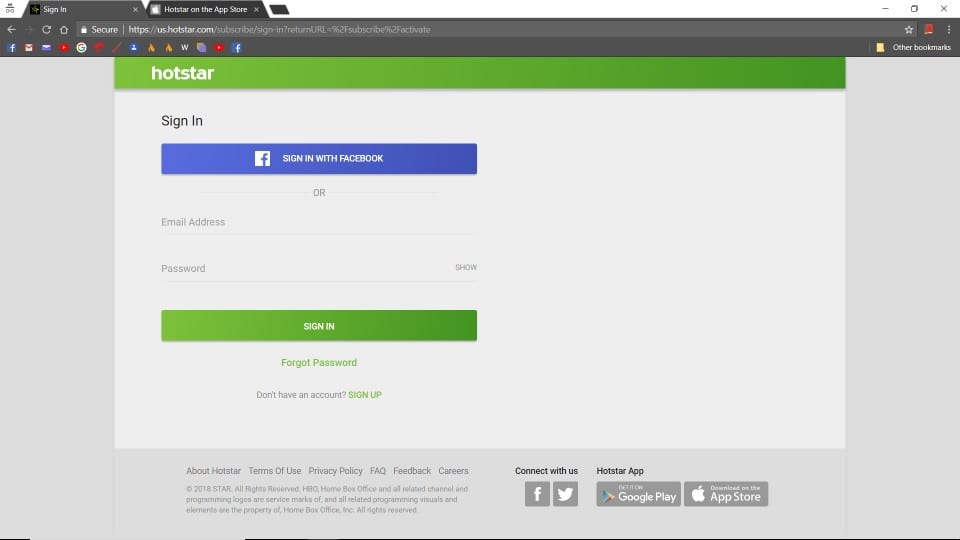The height and width of the screenshot is (540, 960).
Task: Click the SIGN UP link
Action: [x=365, y=395]
